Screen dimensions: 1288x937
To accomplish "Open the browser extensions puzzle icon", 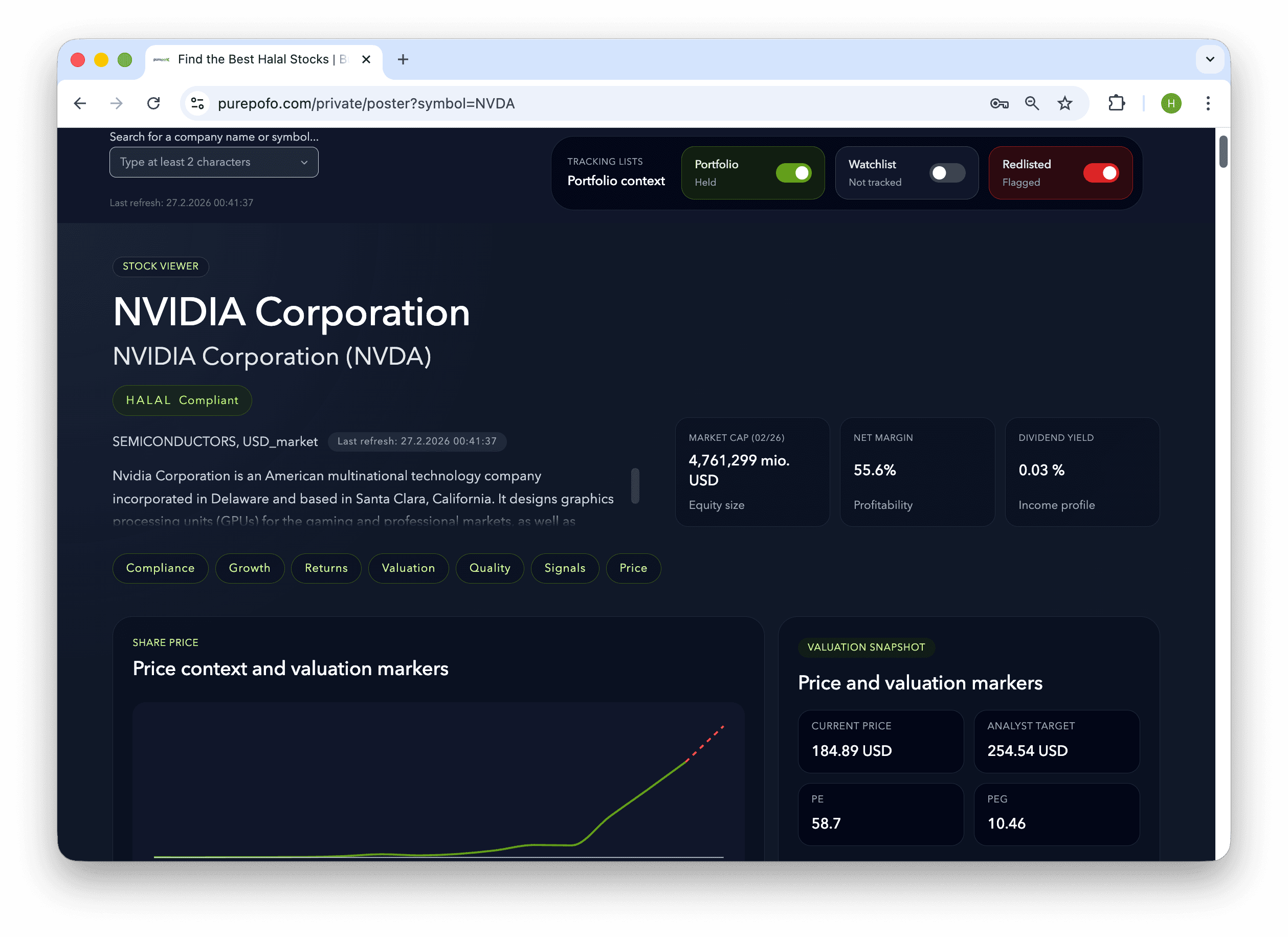I will [1117, 103].
